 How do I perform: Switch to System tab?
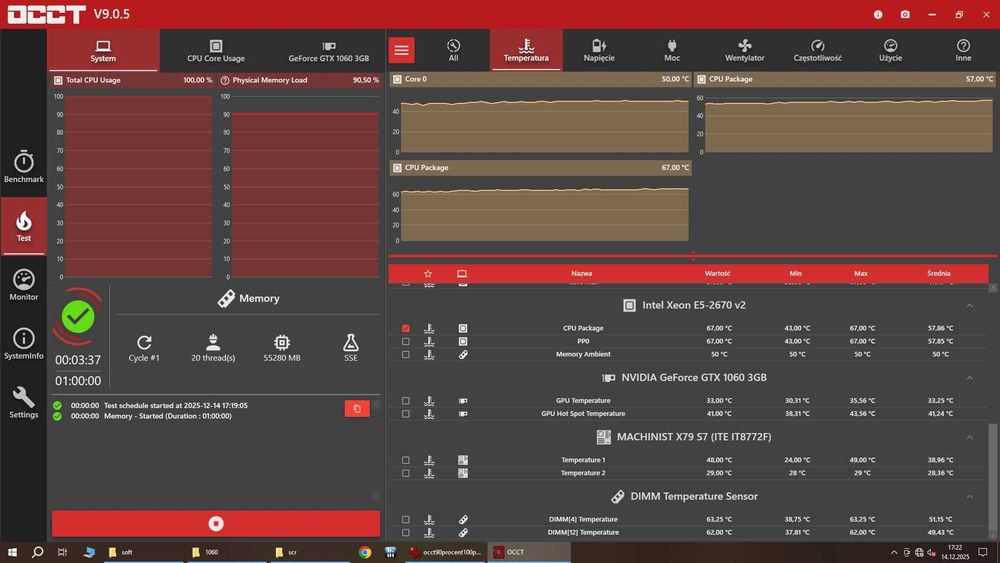[103, 50]
